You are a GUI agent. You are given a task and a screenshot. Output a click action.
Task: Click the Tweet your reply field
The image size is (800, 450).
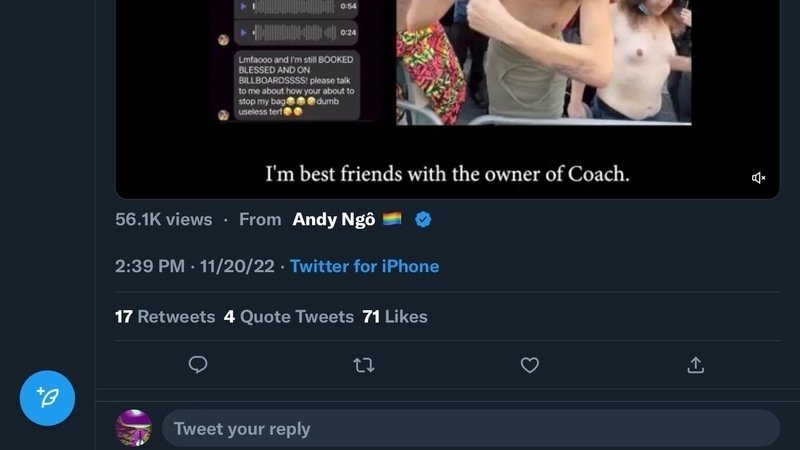pos(470,428)
